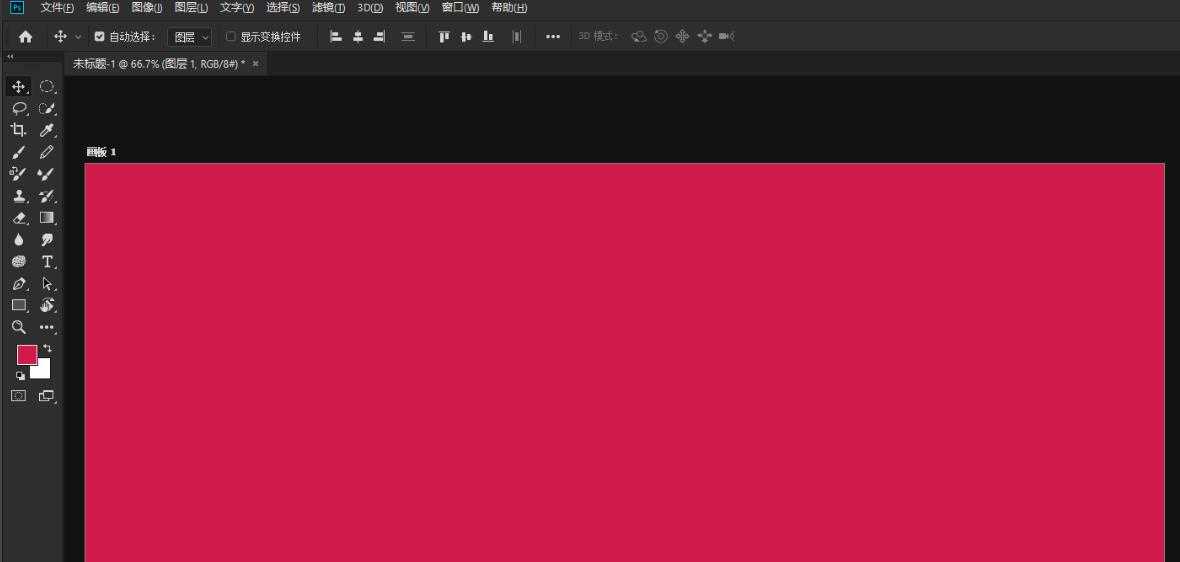Image resolution: width=1180 pixels, height=562 pixels.
Task: Select the Zoom tool
Action: (x=18, y=327)
